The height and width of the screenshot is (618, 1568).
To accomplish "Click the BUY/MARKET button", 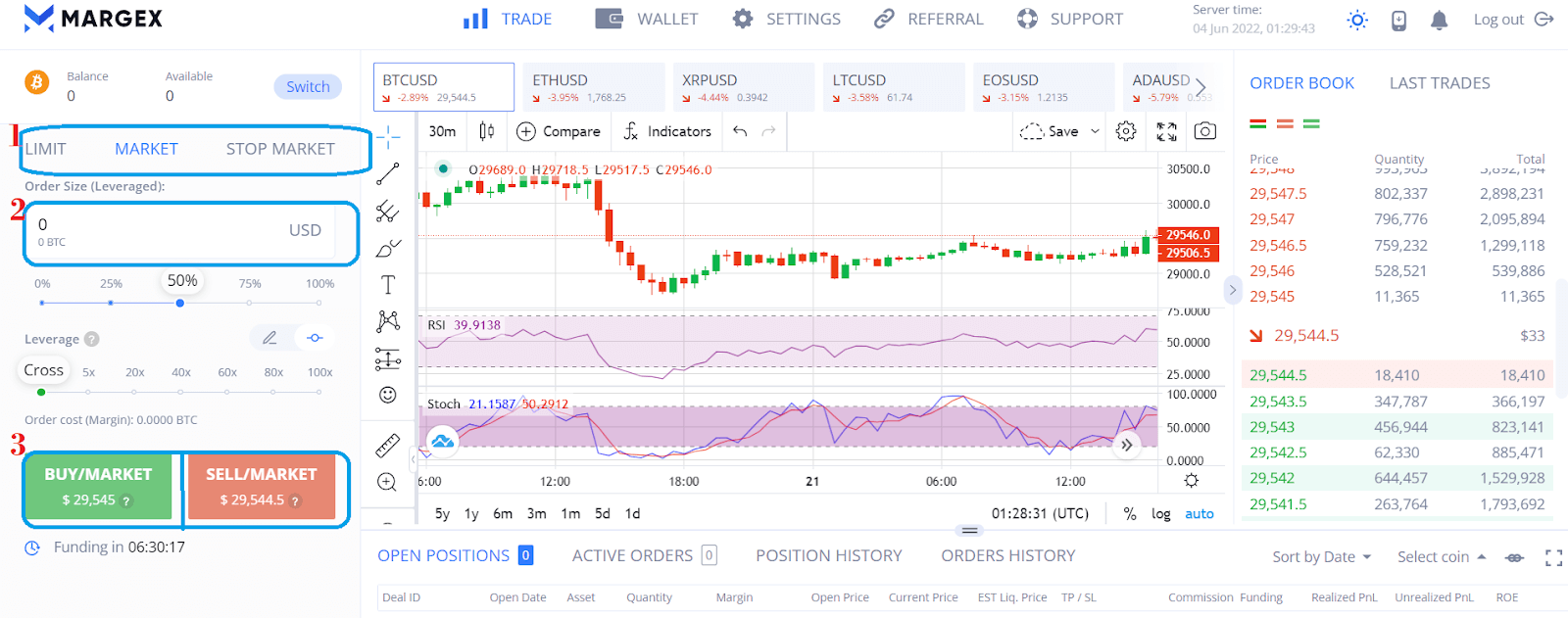I will click(x=98, y=487).
